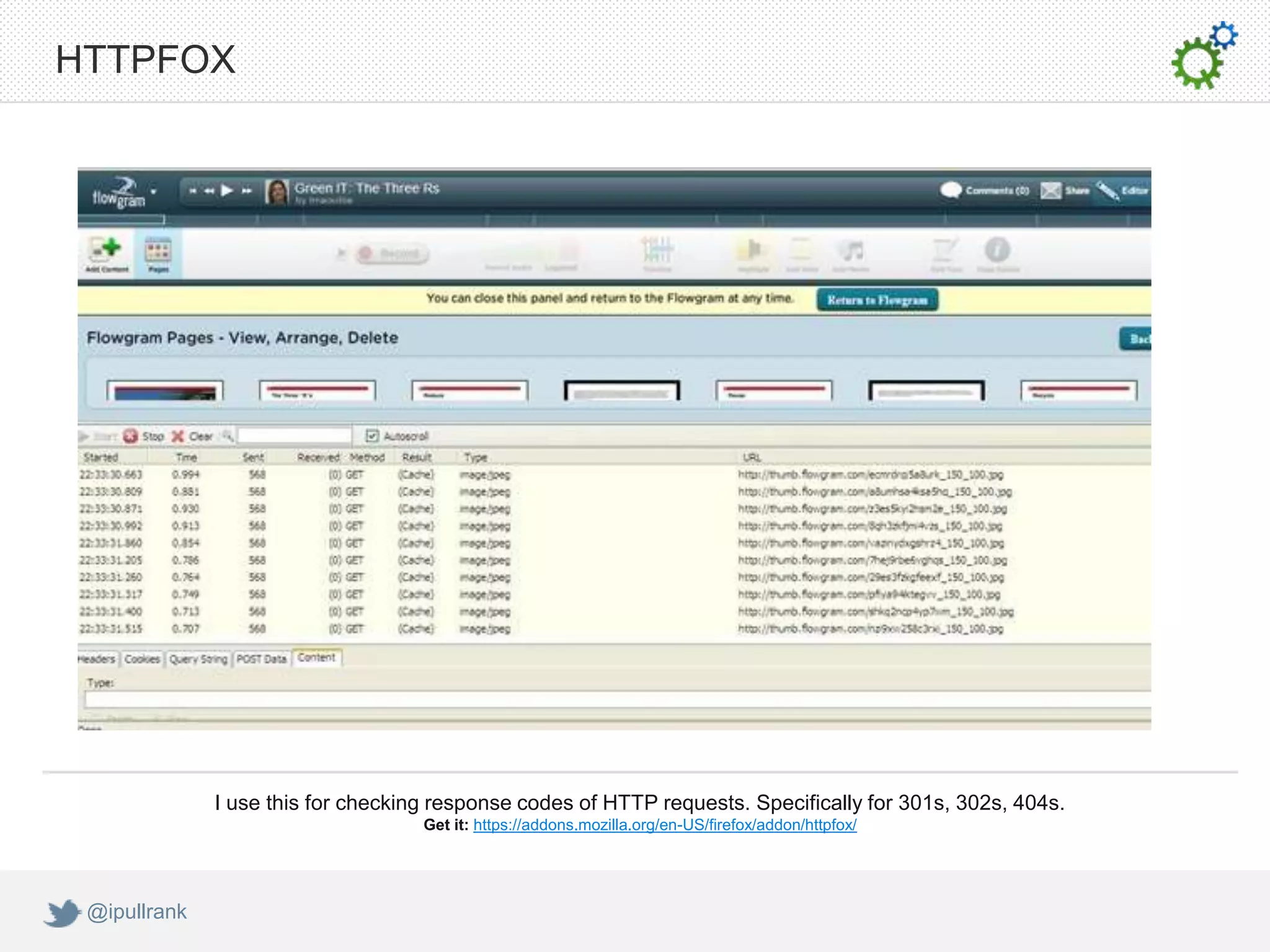Screen dimensions: 1270x952
Task: Select the request with time 0.913
Action: pos(614,526)
